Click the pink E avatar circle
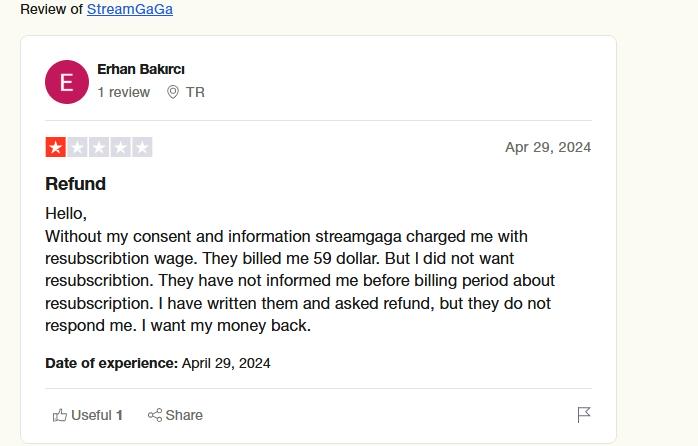Screen dimensions: 698x446 (x=67, y=82)
